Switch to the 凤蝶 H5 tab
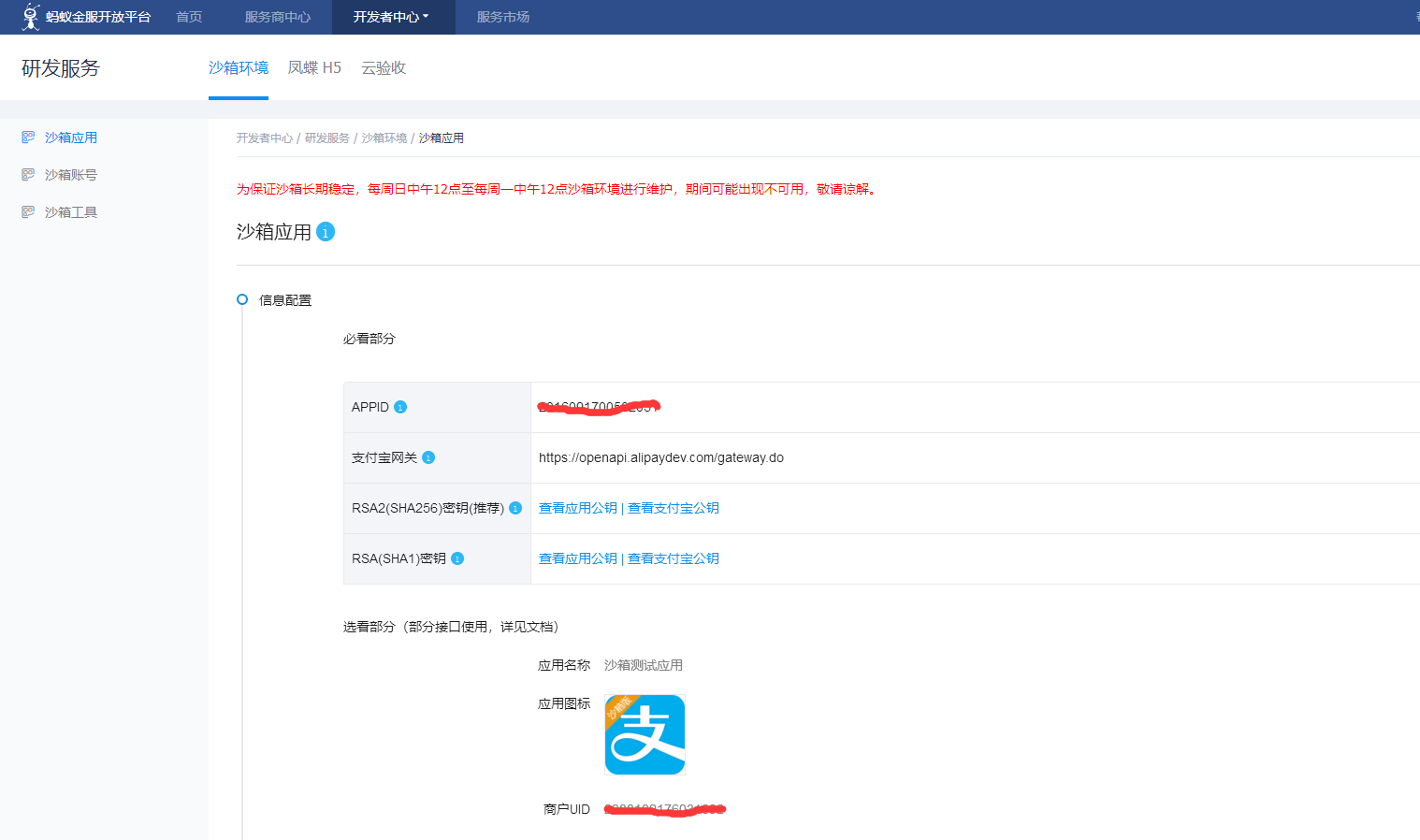The height and width of the screenshot is (840, 1420). click(x=314, y=67)
